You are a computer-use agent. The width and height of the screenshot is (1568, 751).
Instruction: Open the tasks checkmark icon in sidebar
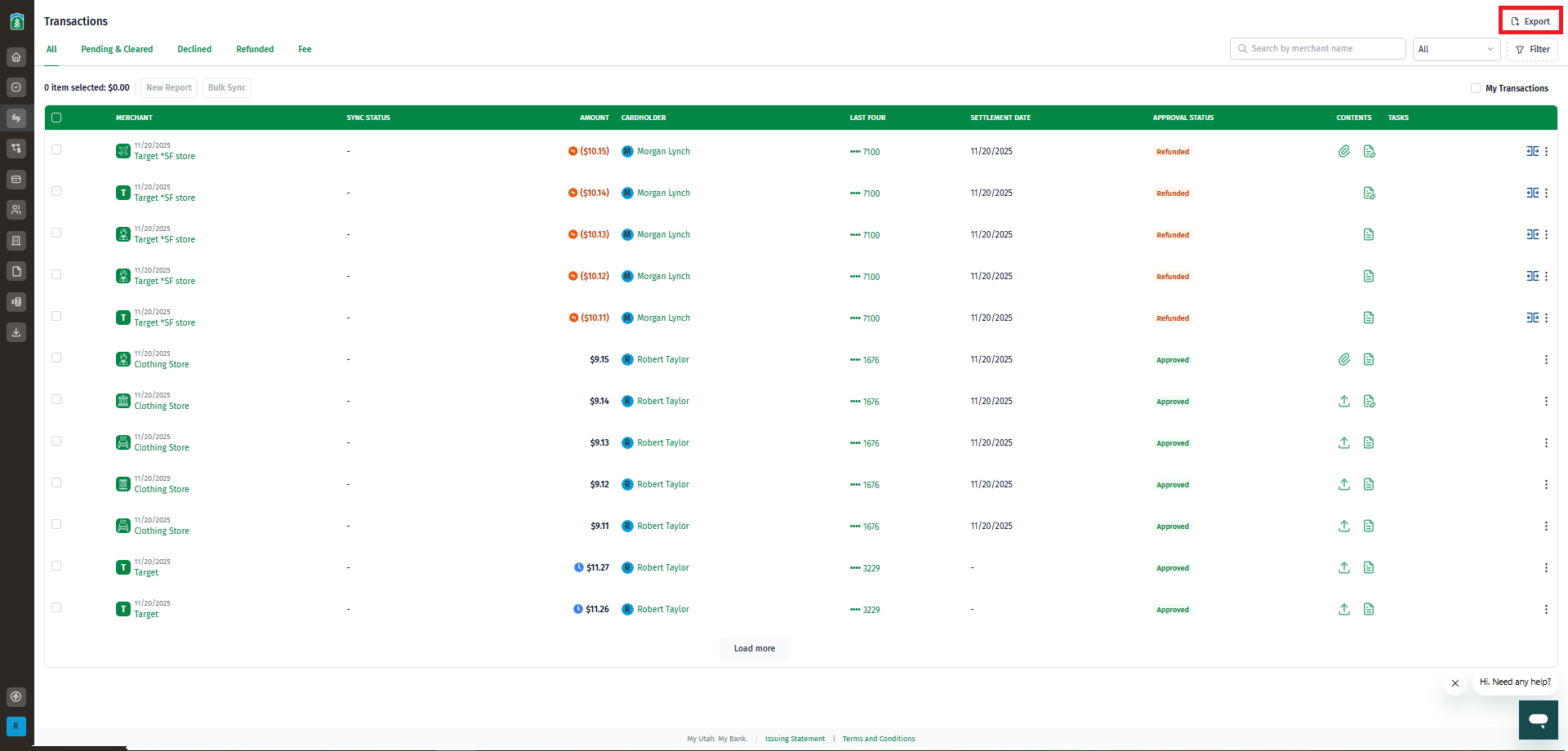16,87
